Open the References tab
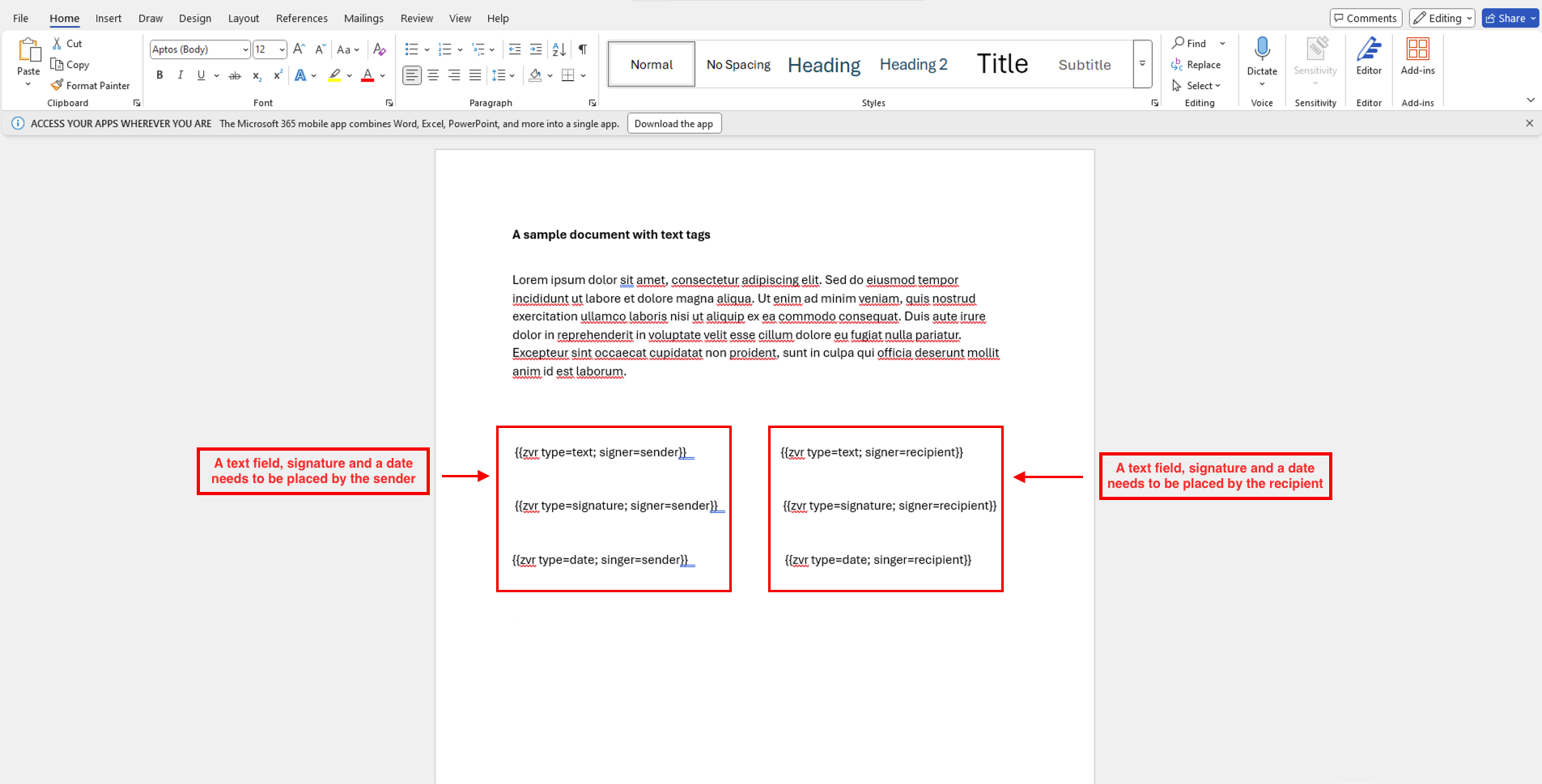1542x784 pixels. [x=302, y=18]
